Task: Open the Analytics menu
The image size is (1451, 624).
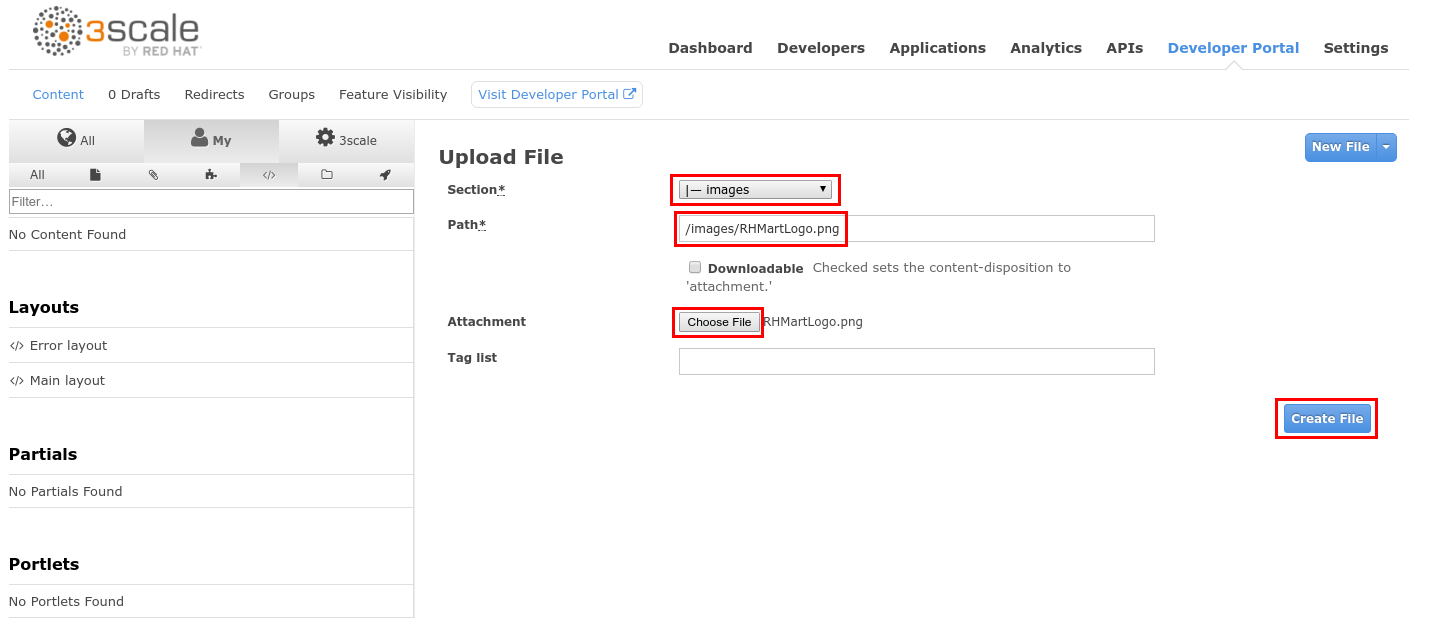Action: click(x=1045, y=48)
